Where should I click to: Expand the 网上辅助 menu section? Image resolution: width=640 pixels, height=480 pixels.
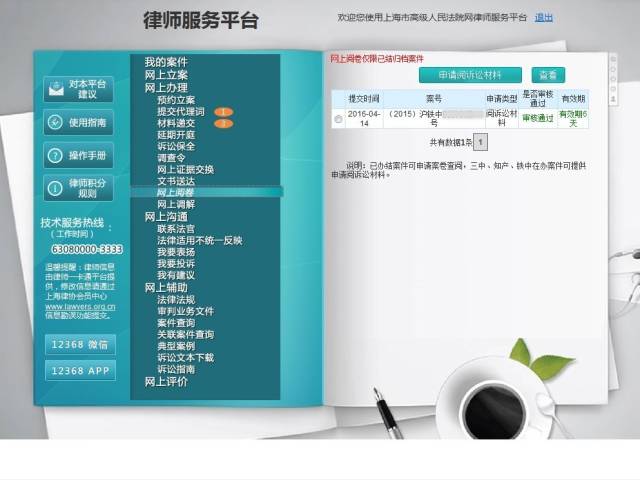[x=166, y=288]
